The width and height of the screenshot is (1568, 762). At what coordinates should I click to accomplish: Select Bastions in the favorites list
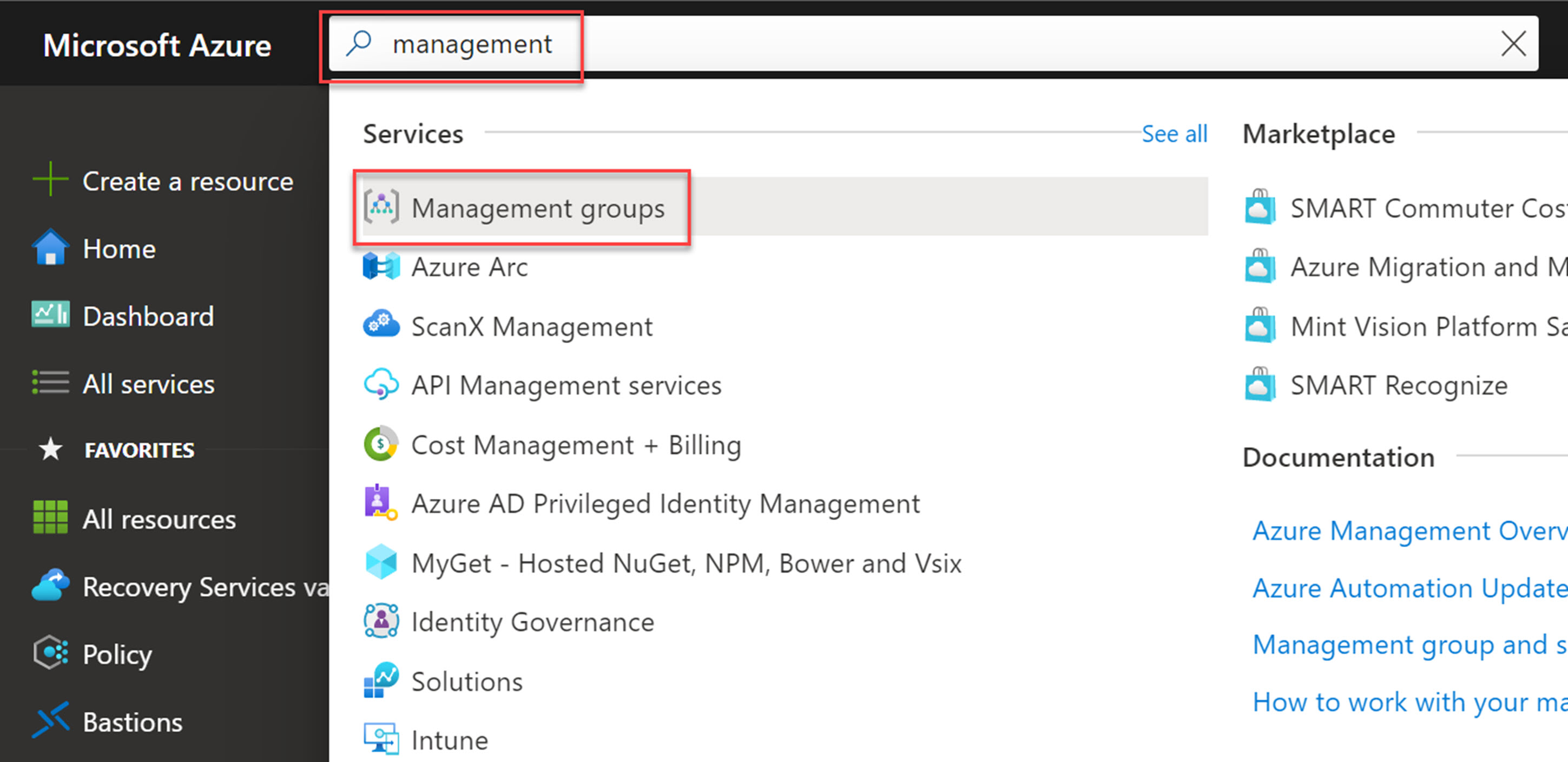(131, 721)
